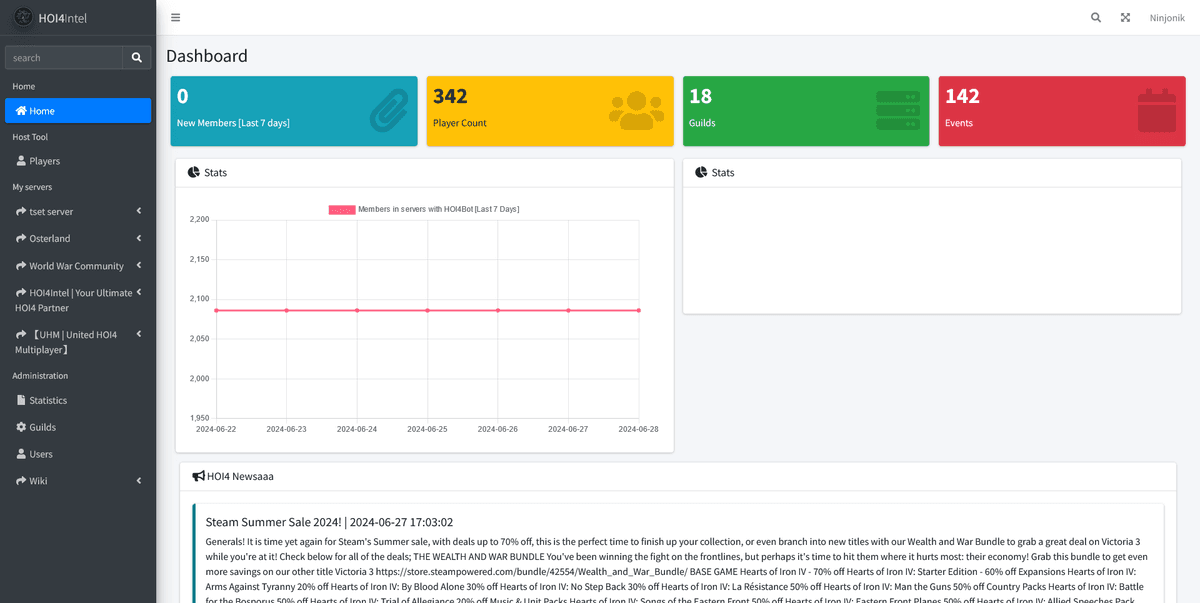
Task: Click the share arrow beside UHM United HOI4
Action: click(x=21, y=335)
